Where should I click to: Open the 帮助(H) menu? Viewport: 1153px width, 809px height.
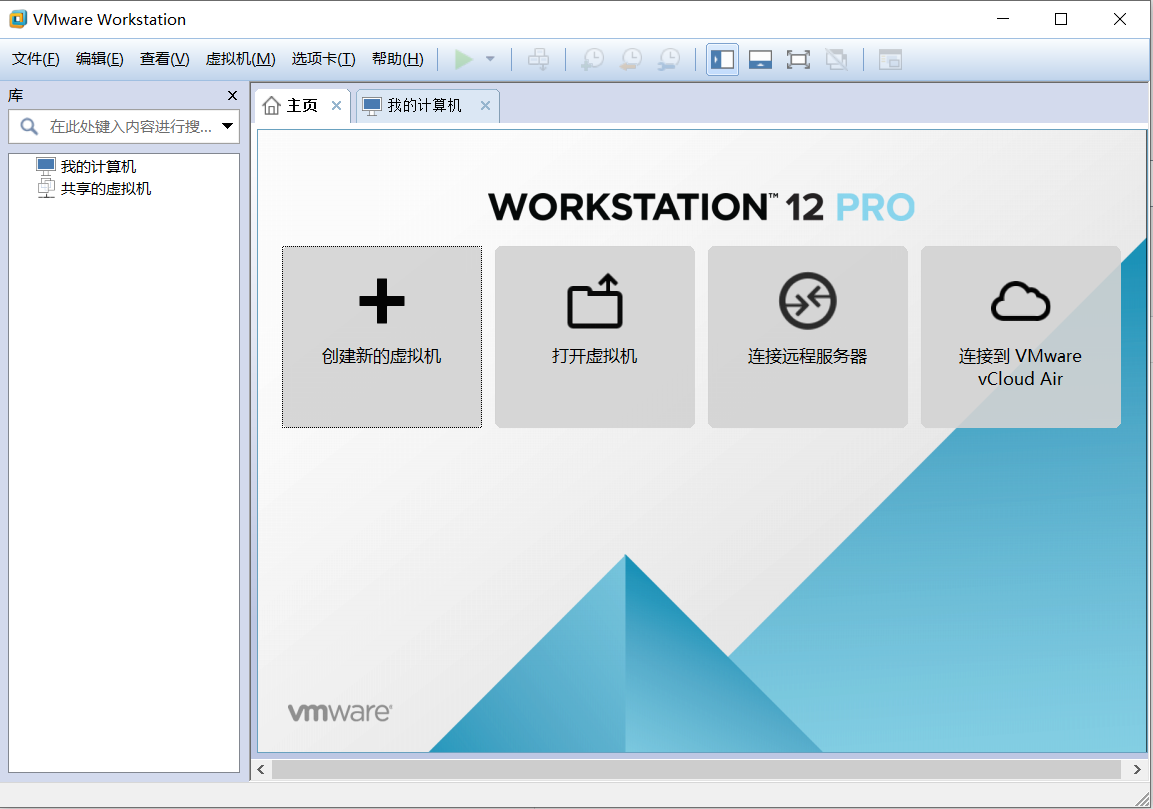coord(398,59)
